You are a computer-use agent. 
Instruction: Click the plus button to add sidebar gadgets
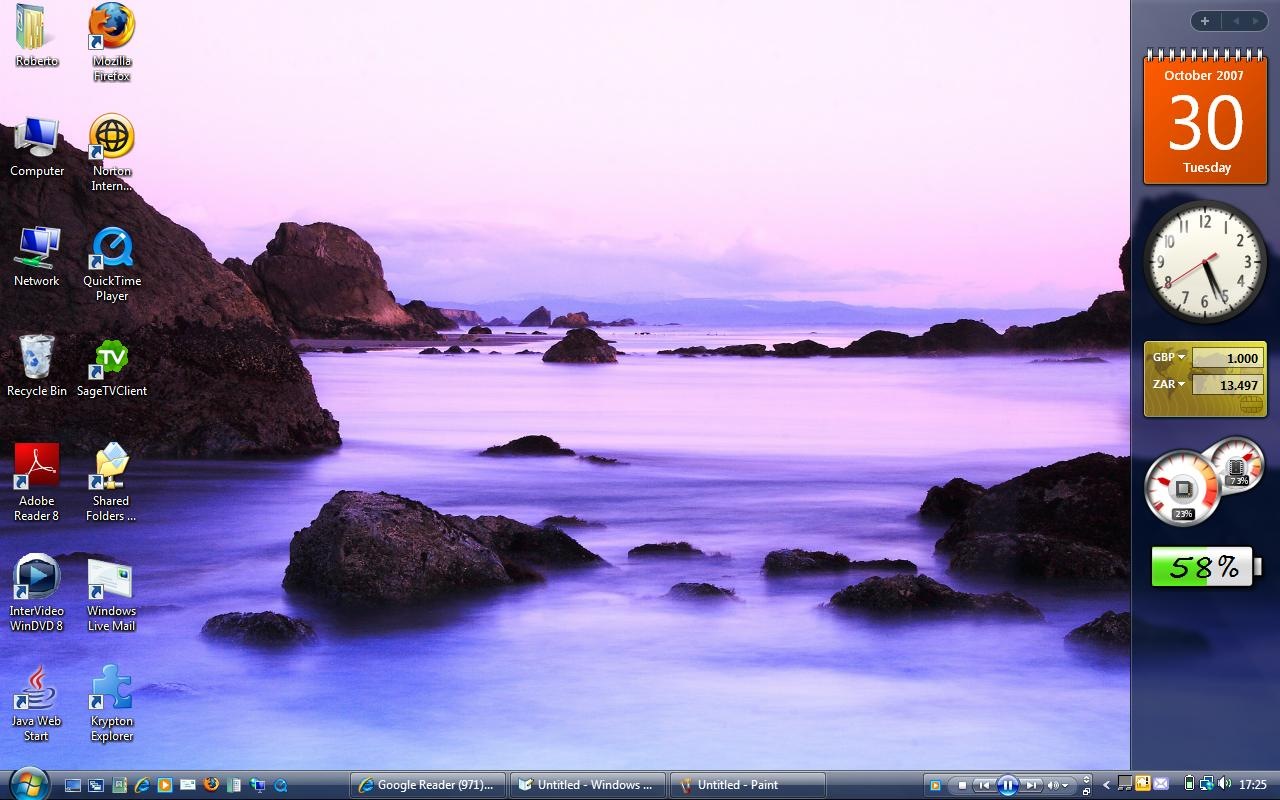coord(1205,21)
